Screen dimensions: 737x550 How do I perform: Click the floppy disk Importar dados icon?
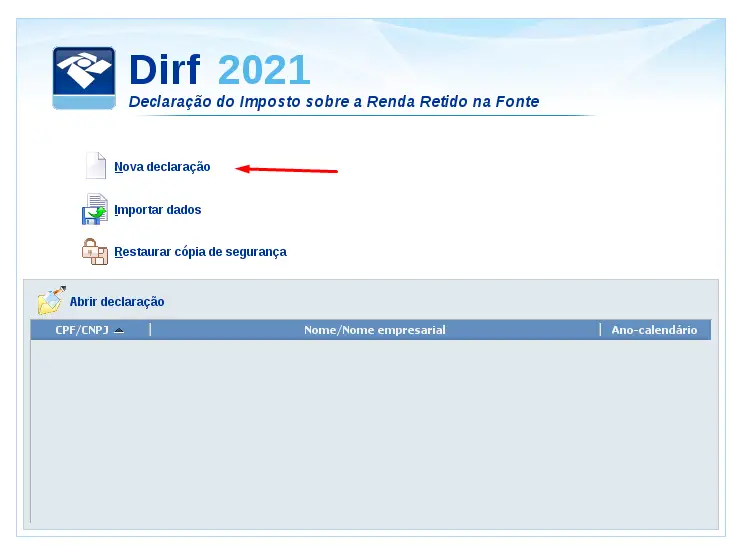pyautogui.click(x=94, y=209)
